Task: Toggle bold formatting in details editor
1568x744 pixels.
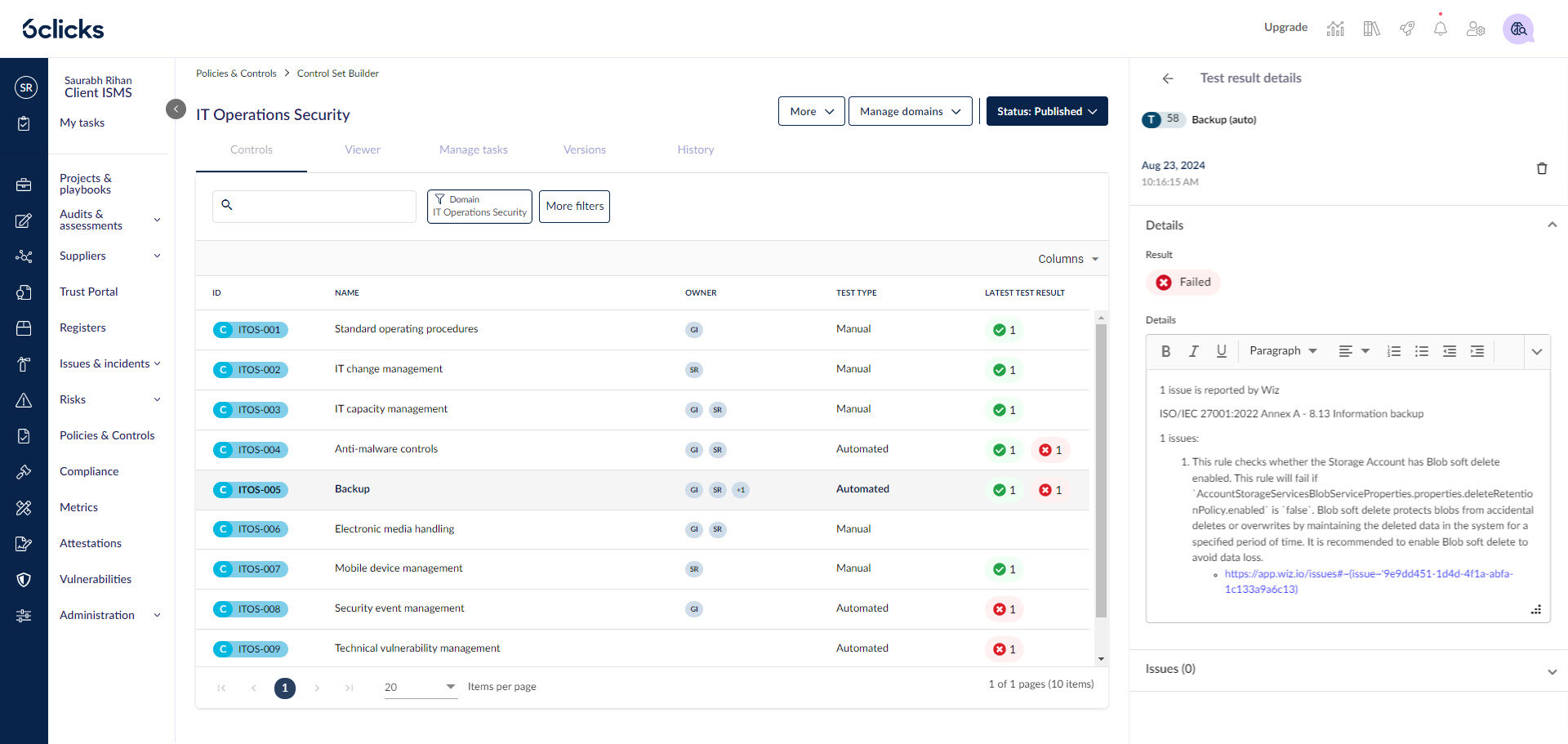Action: point(1165,351)
